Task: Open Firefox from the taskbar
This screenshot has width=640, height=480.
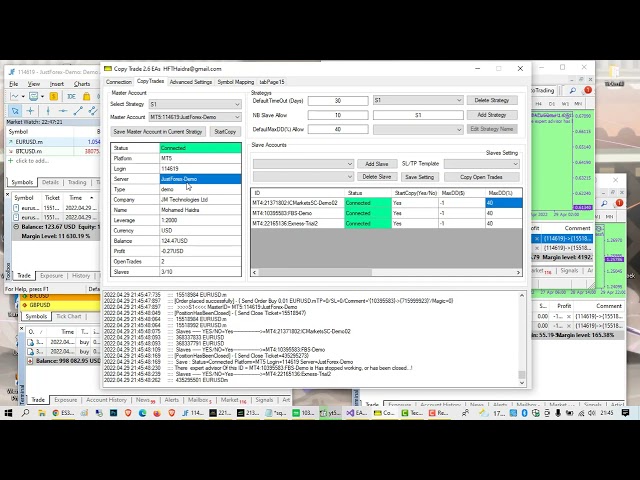Action: pos(157,413)
